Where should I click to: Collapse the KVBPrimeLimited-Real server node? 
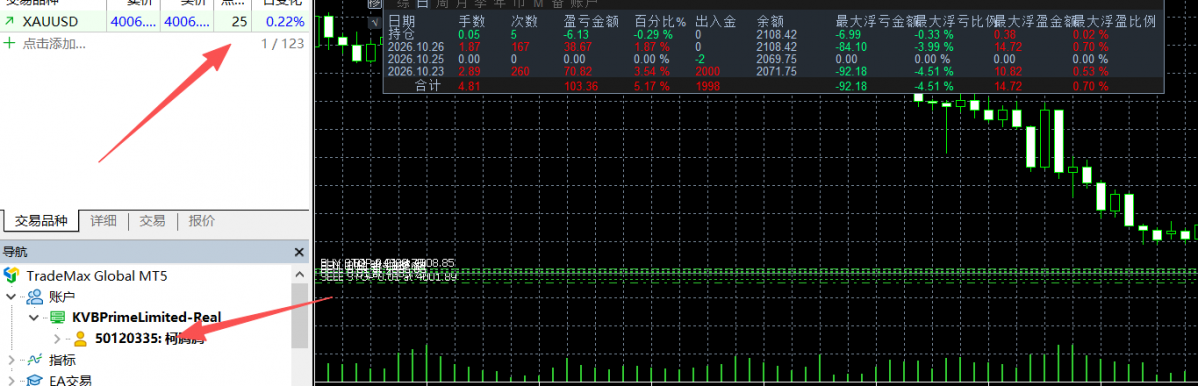[34, 317]
